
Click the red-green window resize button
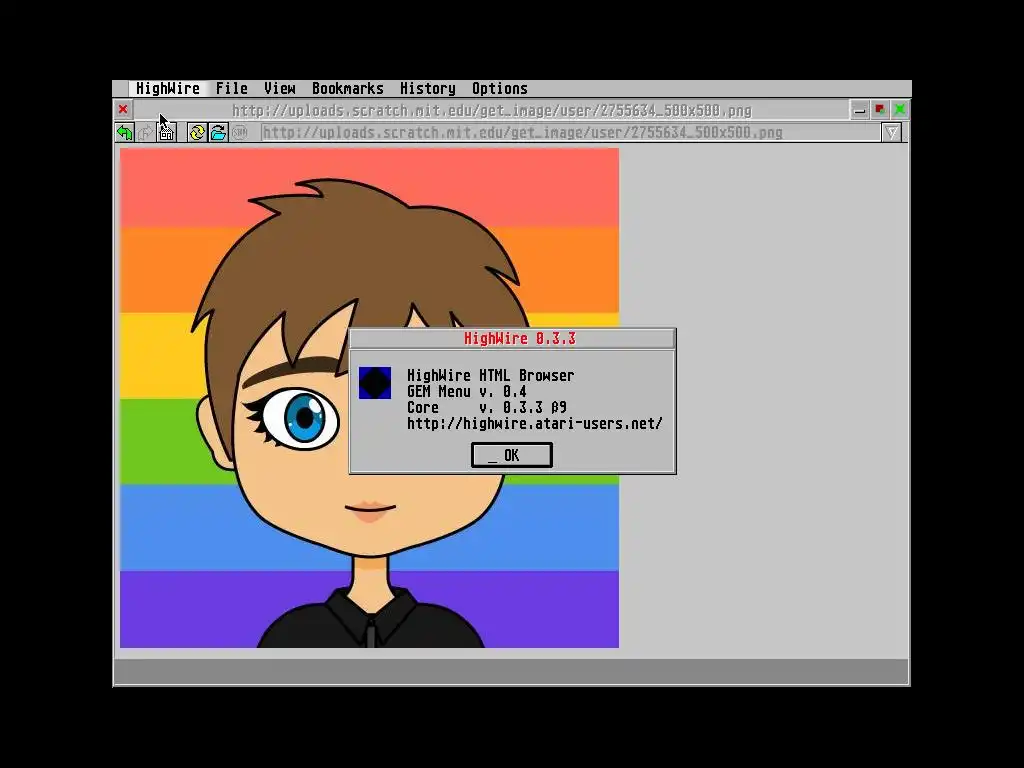point(880,110)
